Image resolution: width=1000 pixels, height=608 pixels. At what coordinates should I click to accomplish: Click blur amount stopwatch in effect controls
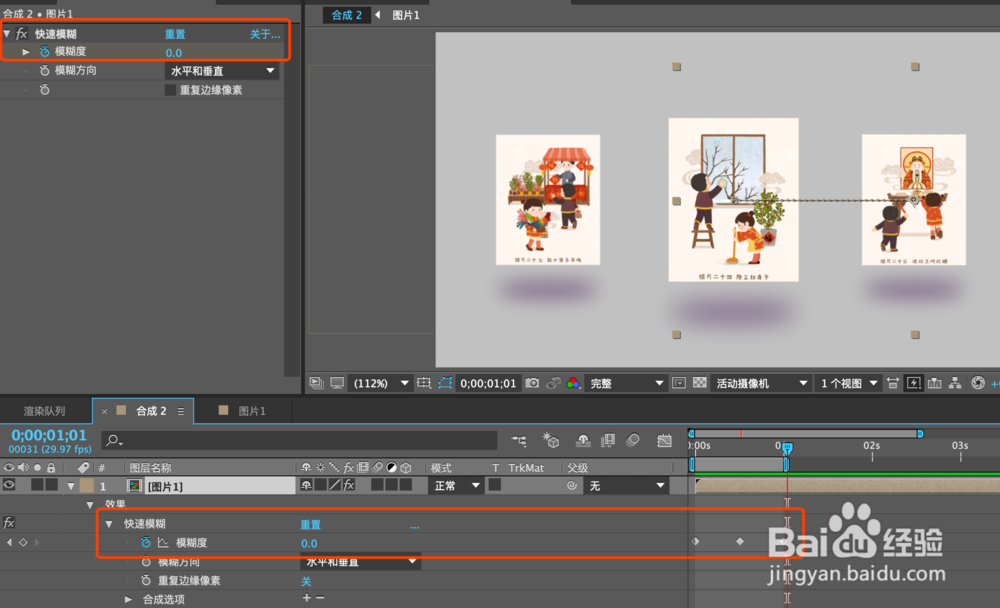45,52
